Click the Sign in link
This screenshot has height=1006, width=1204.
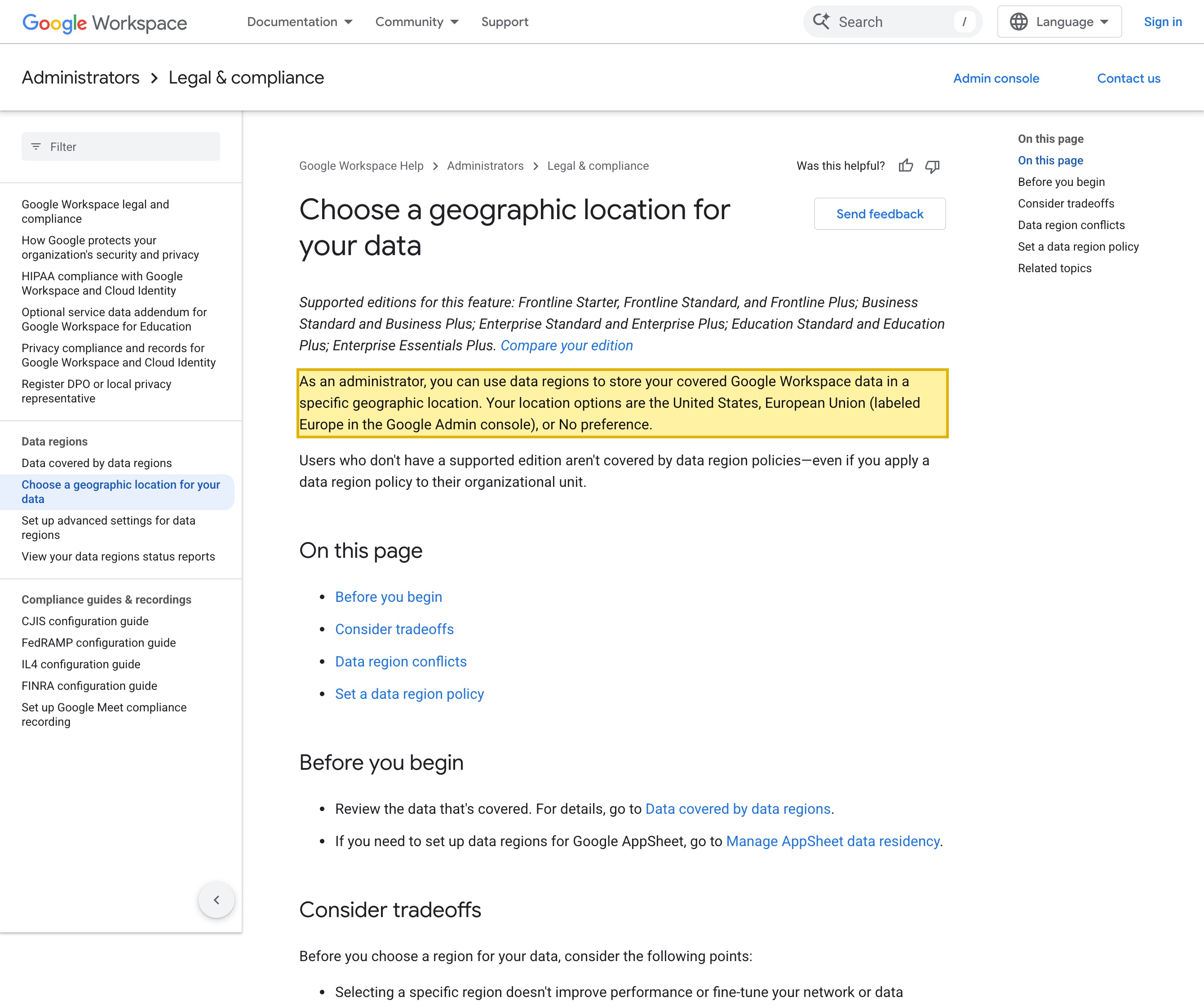(x=1163, y=22)
